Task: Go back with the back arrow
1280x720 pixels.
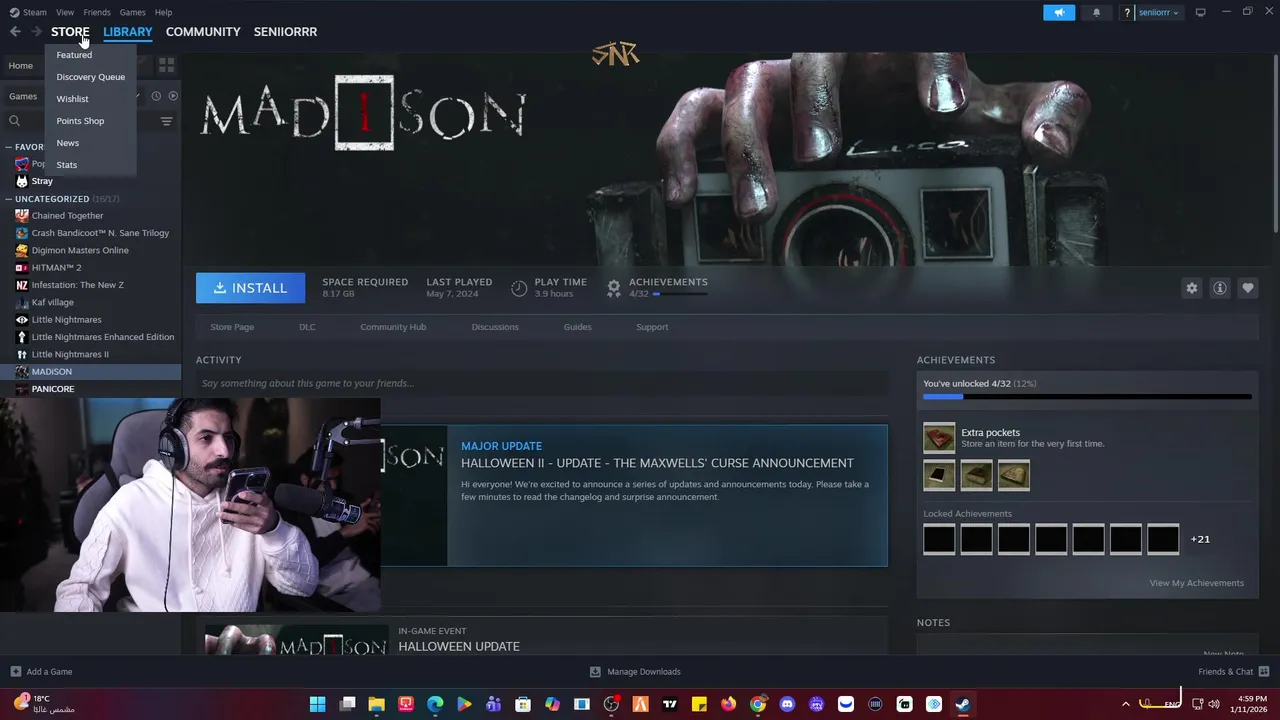Action: click(x=15, y=32)
